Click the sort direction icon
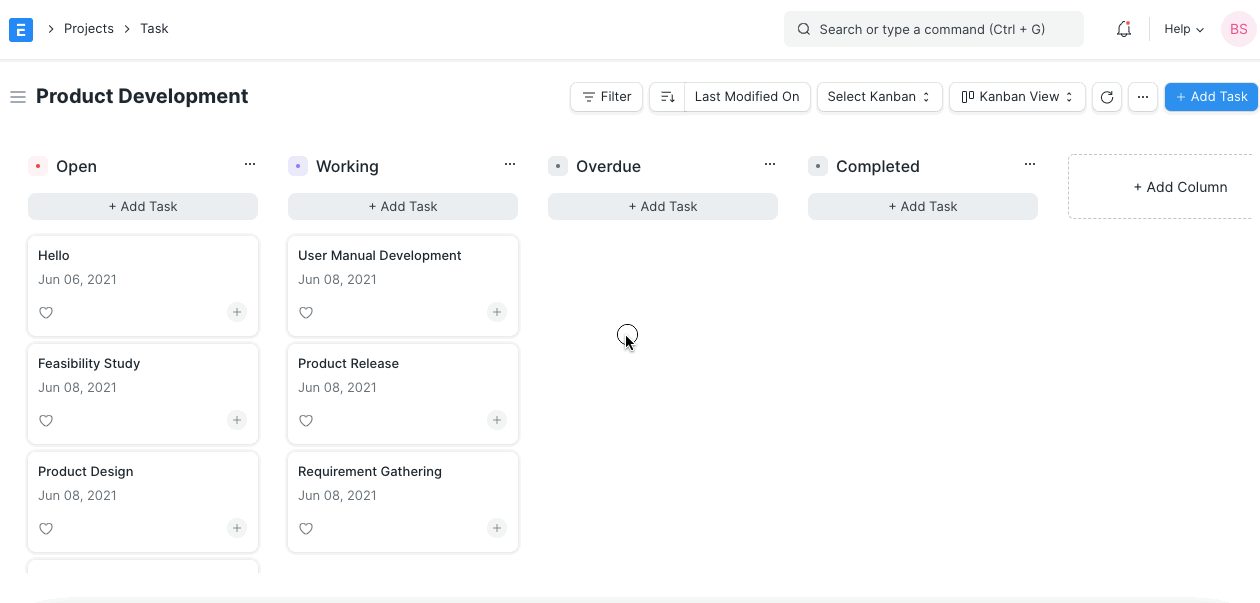This screenshot has height=603, width=1260. pos(666,96)
